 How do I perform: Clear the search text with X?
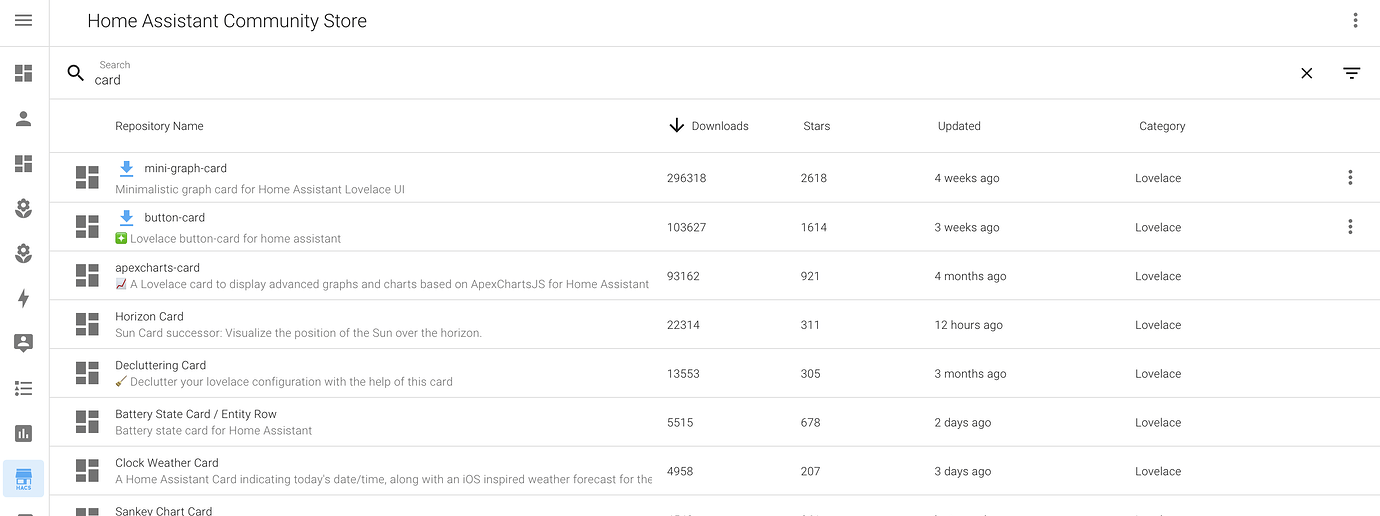tap(1307, 73)
